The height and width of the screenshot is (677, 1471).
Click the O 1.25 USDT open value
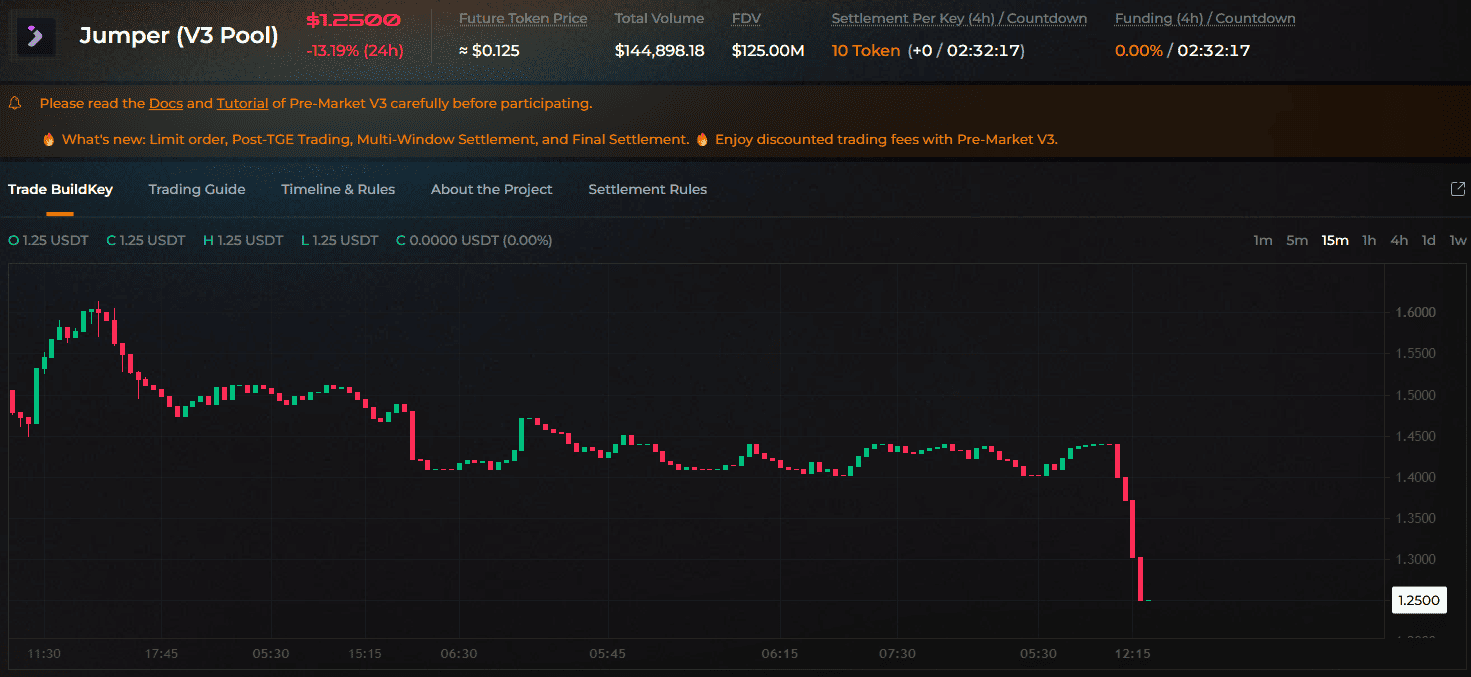click(48, 240)
